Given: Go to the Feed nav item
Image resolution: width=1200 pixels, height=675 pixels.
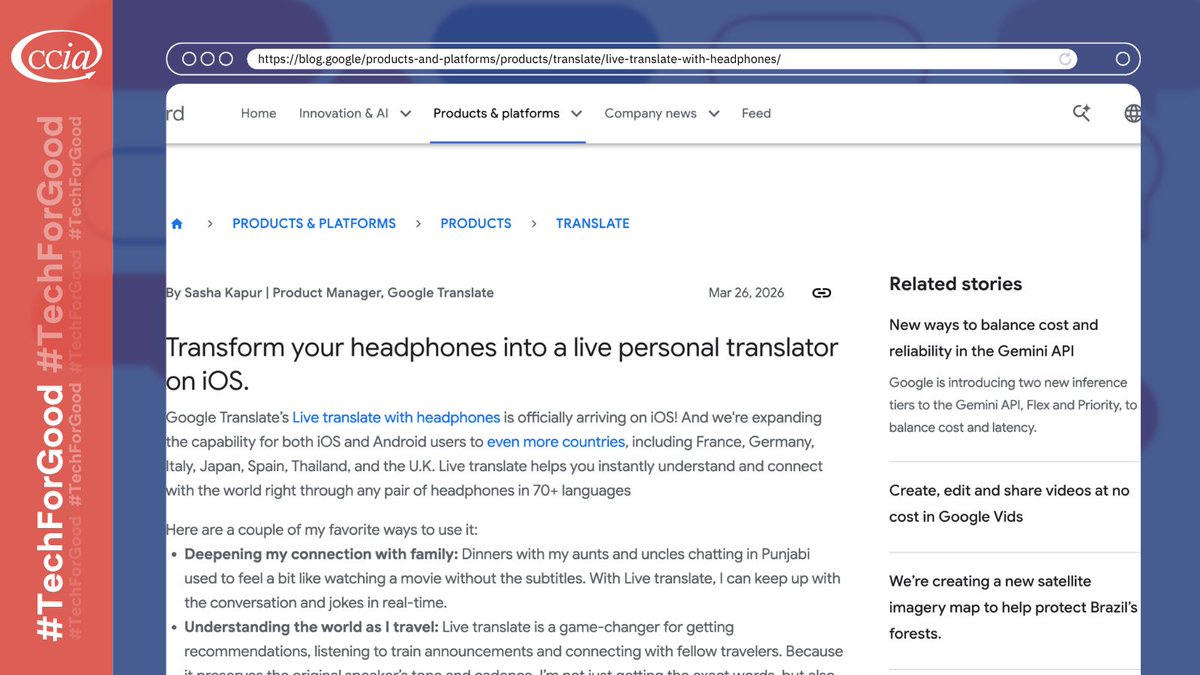Looking at the screenshot, I should pos(756,113).
